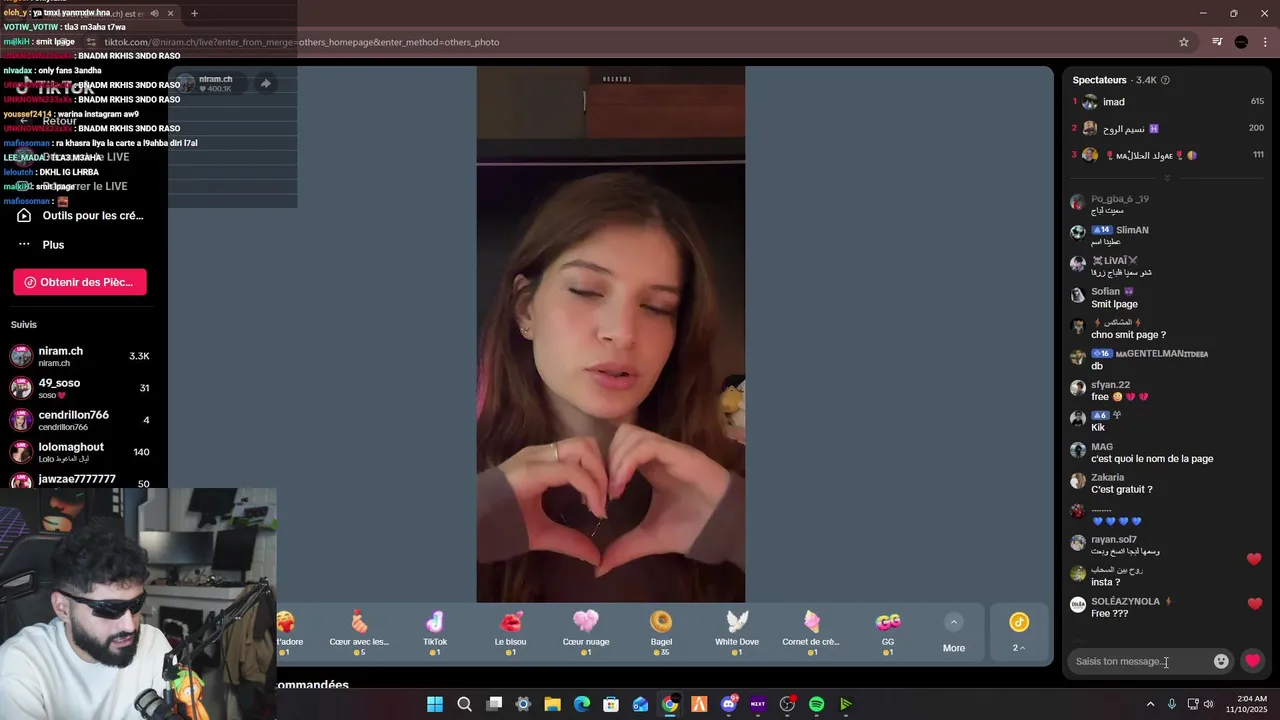Send the Cornet de crème gift
Screen dimensions: 1280x720
(x=812, y=633)
